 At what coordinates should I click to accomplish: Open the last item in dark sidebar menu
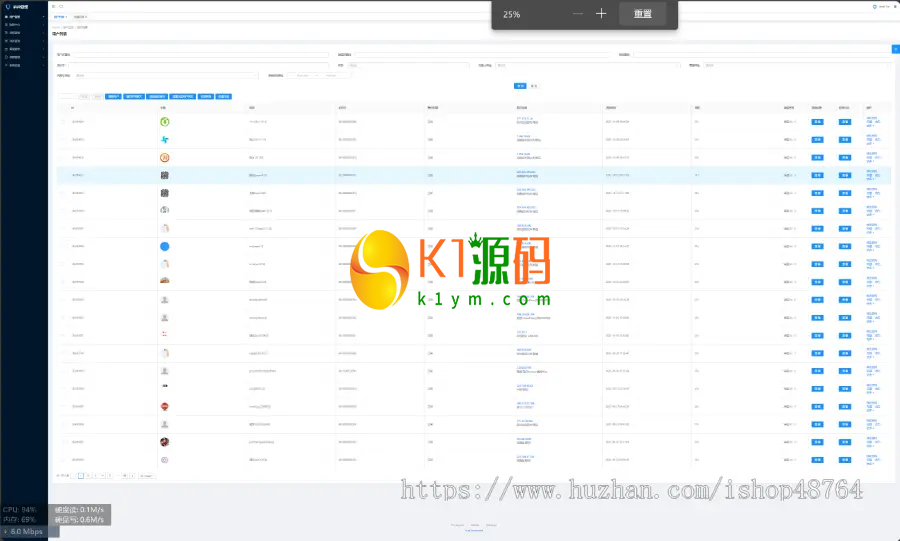tap(24, 65)
